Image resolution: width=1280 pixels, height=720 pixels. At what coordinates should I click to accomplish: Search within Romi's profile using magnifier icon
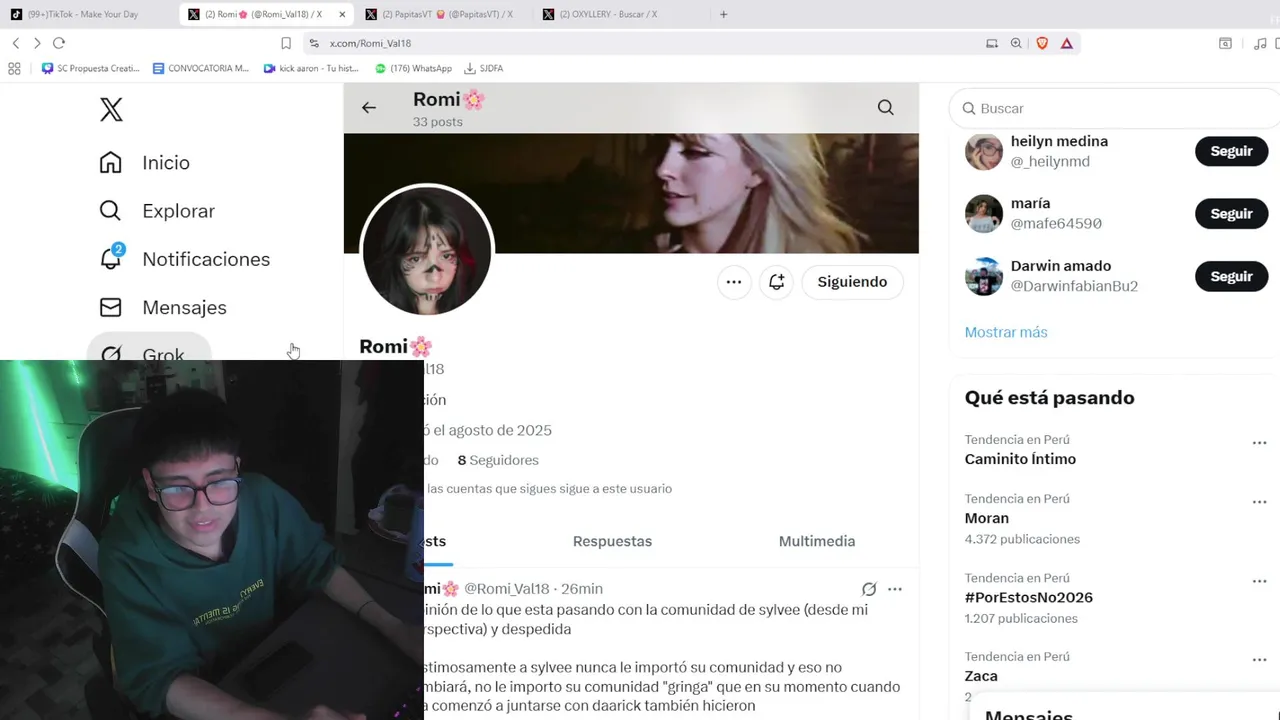click(885, 108)
